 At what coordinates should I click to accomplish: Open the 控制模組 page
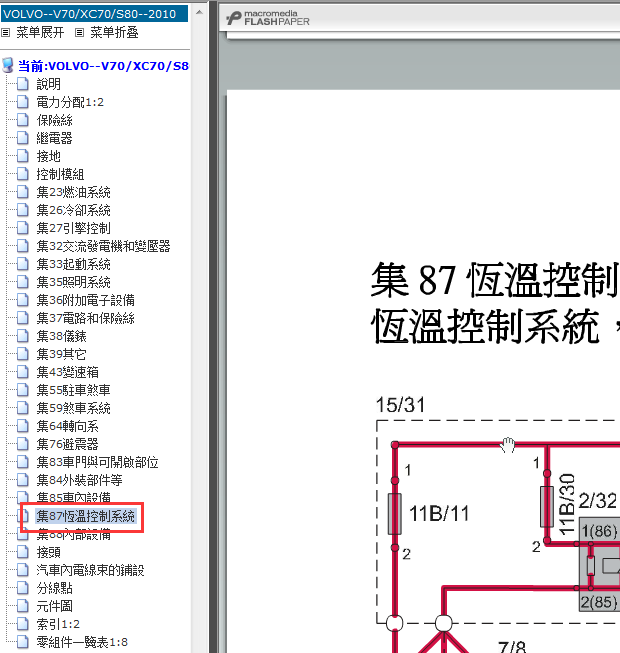pos(60,174)
